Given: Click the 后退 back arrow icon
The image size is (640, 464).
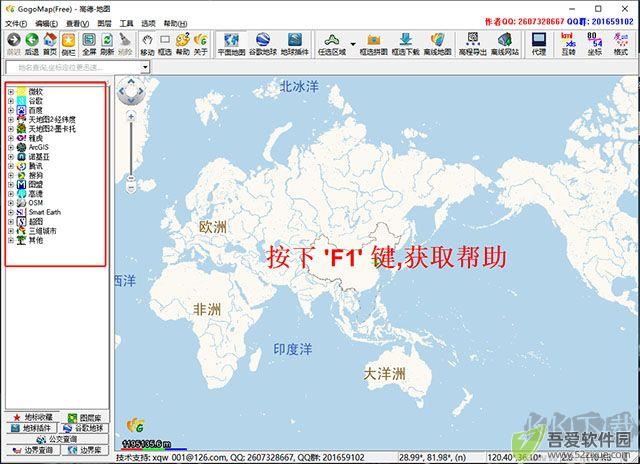Looking at the screenshot, I should point(32,44).
